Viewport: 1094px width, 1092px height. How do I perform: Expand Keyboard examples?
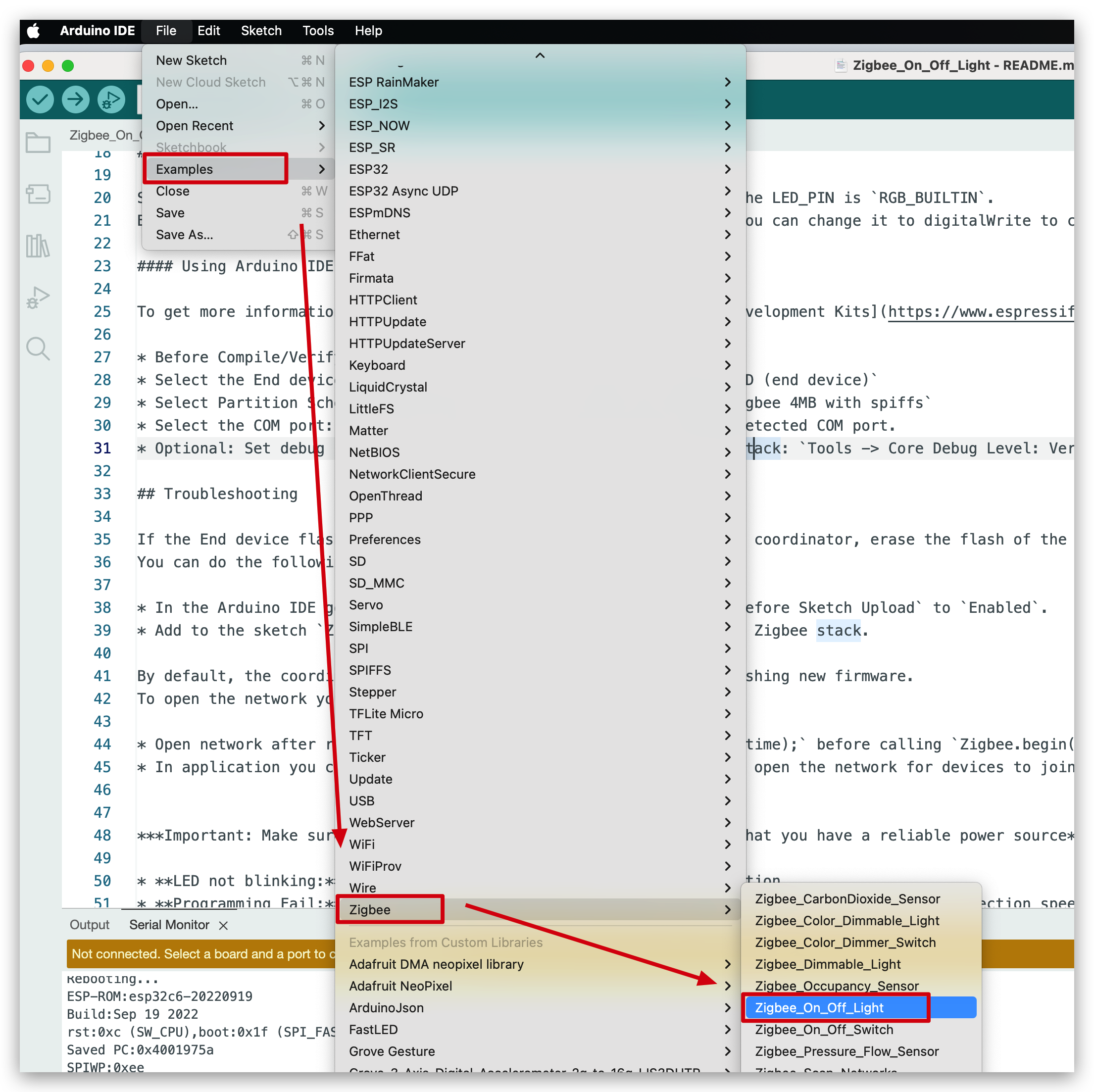tap(540, 365)
